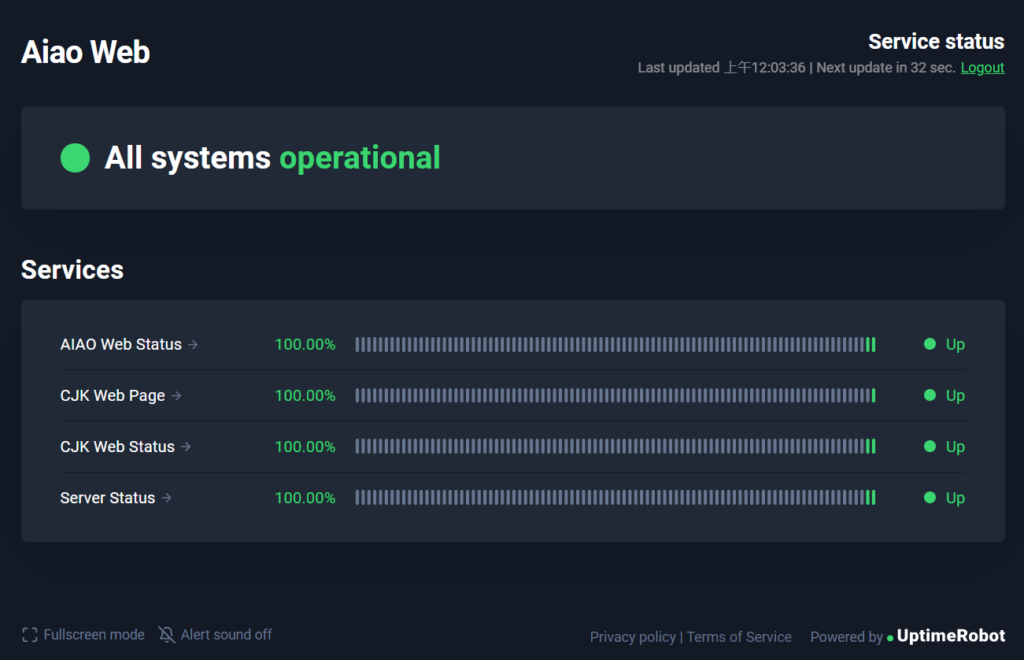Log out via the Logout link

click(982, 68)
